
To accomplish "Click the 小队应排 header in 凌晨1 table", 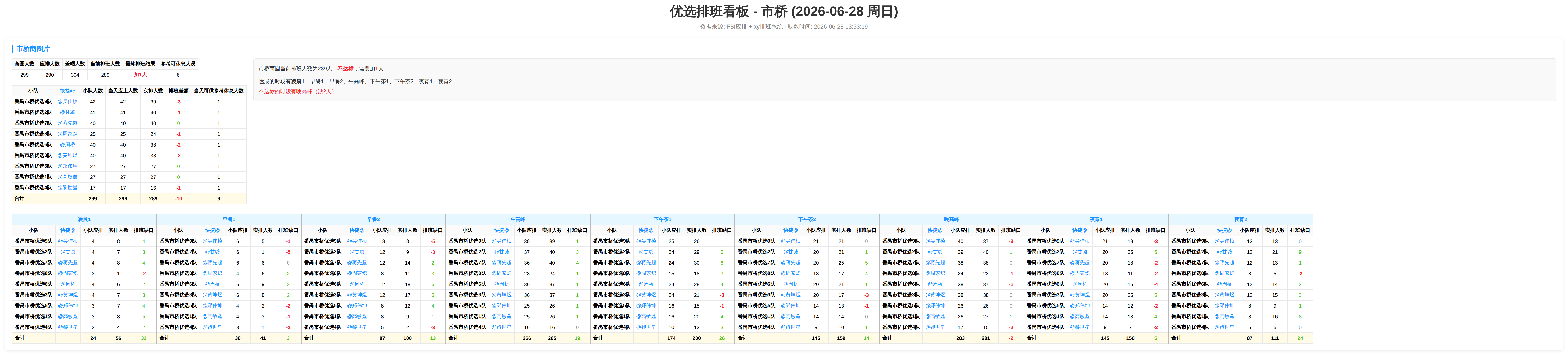I will tap(93, 231).
